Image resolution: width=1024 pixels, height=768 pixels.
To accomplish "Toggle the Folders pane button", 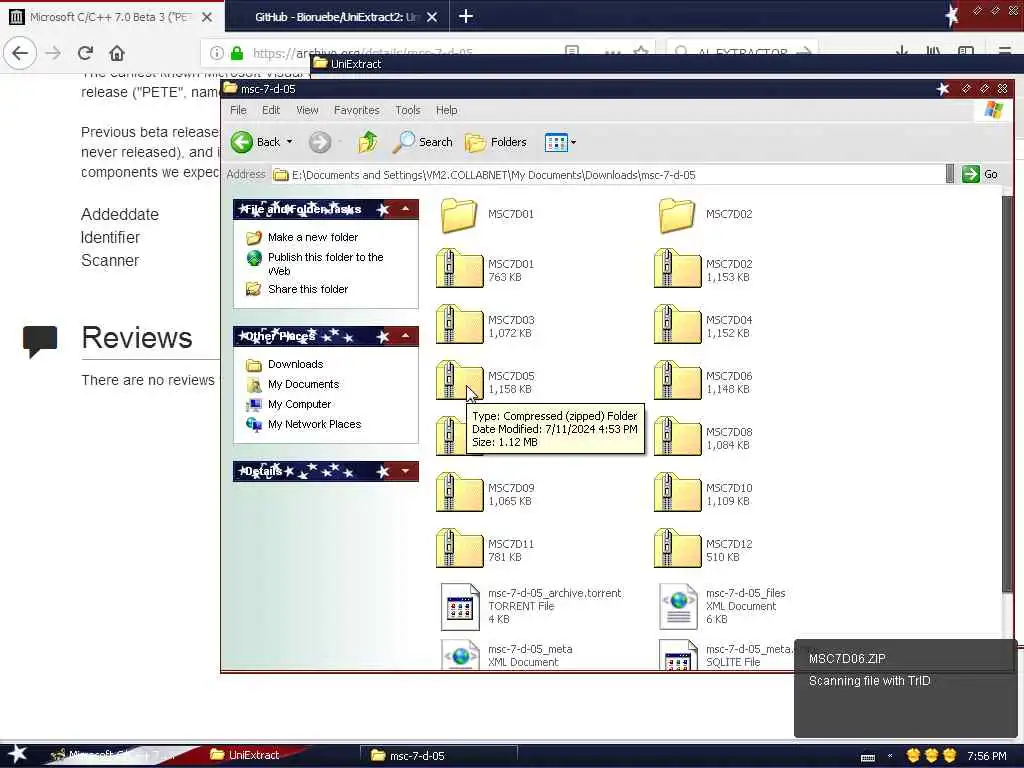I will pos(496,142).
